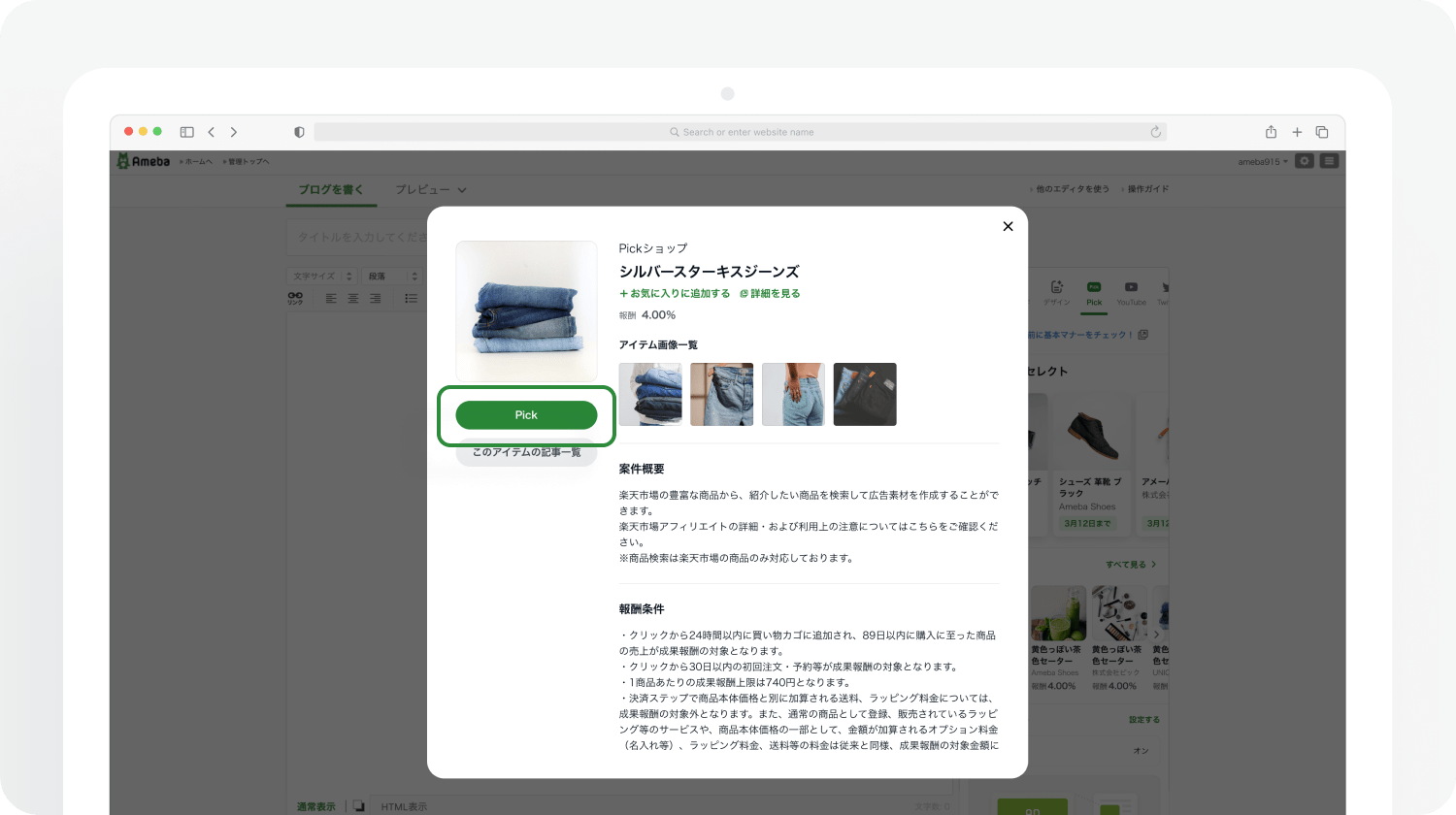Viewport: 1456px width, 815px height.
Task: Go forward with the Safari forward arrow
Action: (234, 132)
